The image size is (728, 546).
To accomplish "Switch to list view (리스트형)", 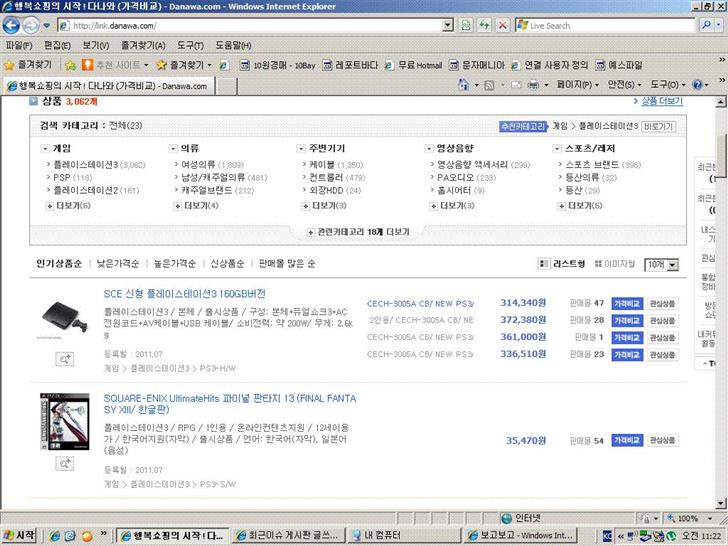I will [x=561, y=264].
